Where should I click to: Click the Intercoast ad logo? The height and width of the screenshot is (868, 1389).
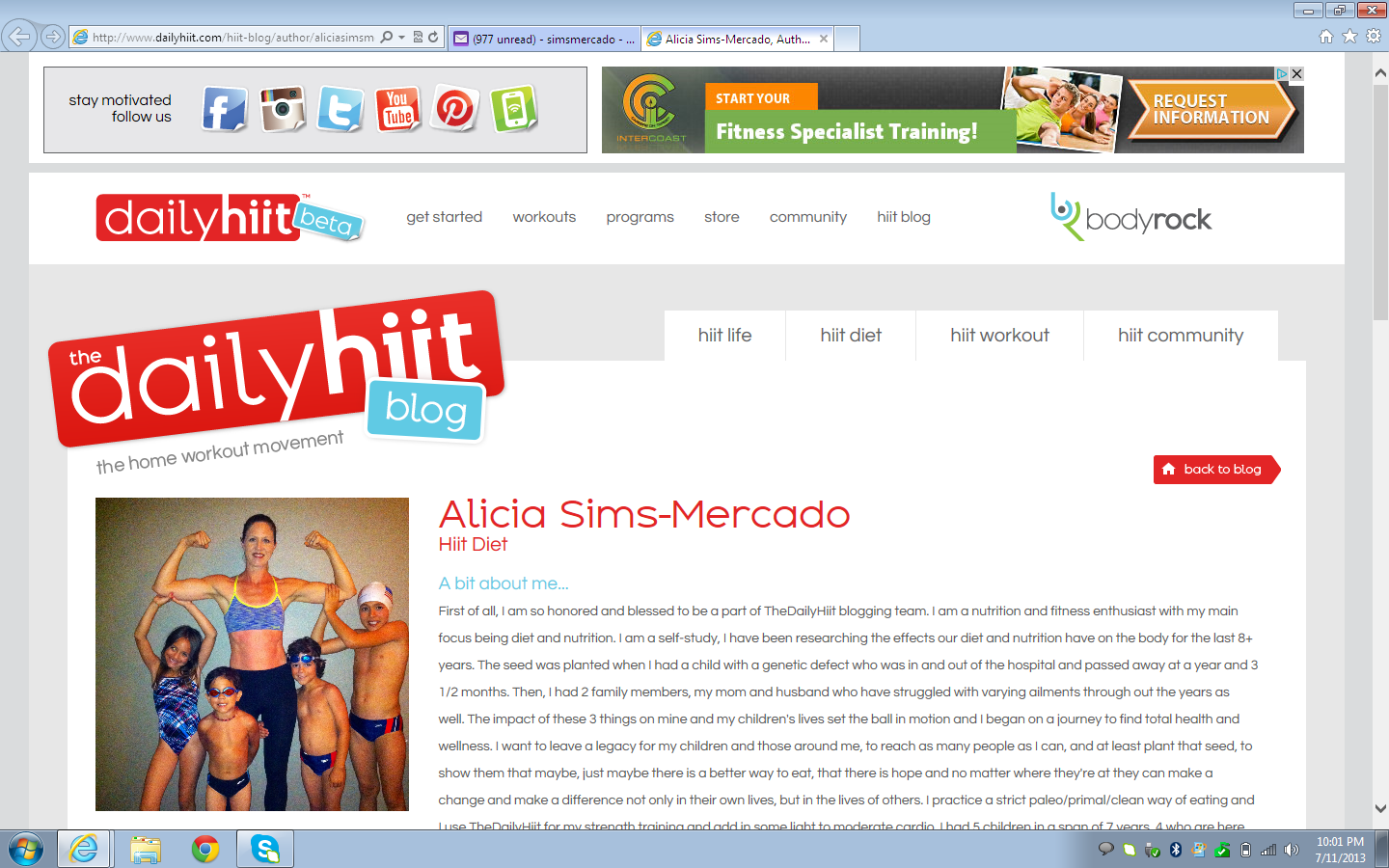click(652, 109)
